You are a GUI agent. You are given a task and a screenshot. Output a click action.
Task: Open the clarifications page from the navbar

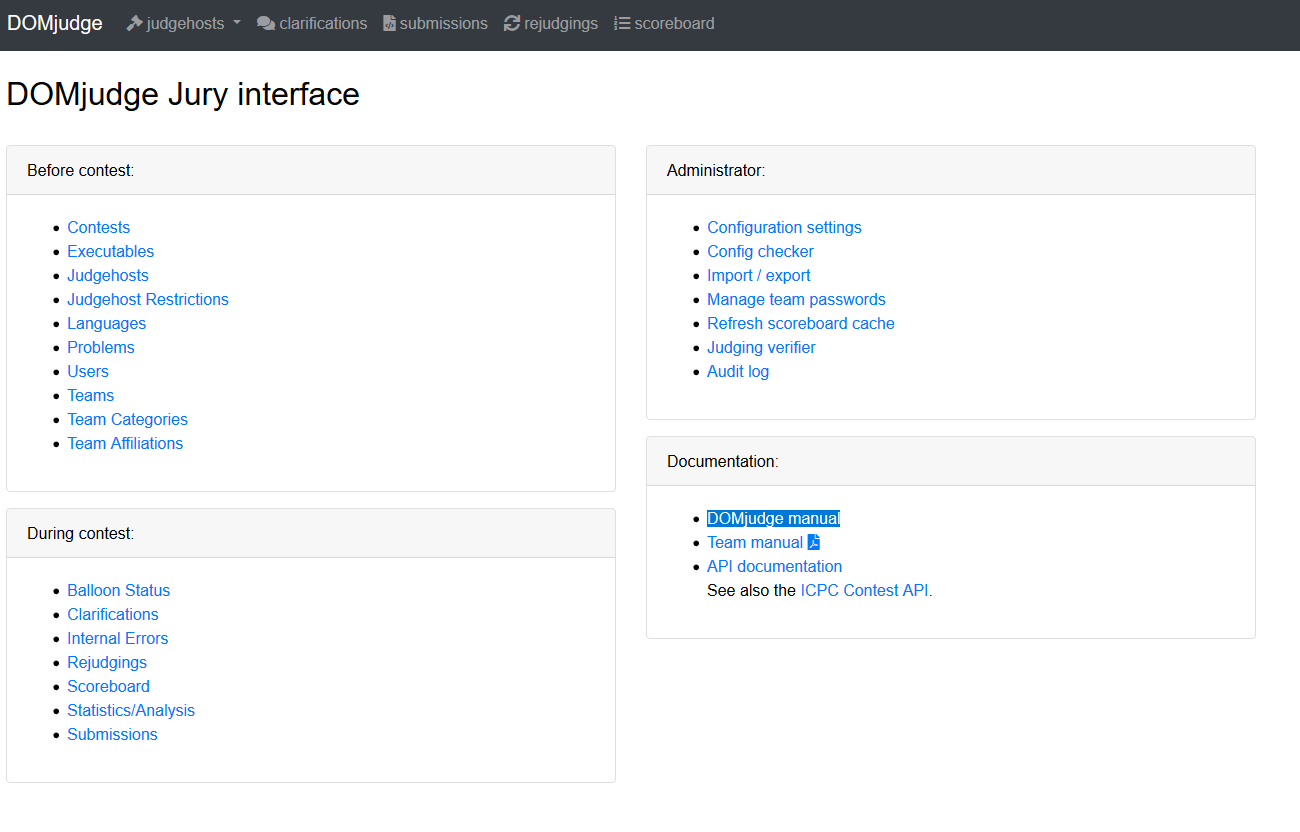pos(321,22)
